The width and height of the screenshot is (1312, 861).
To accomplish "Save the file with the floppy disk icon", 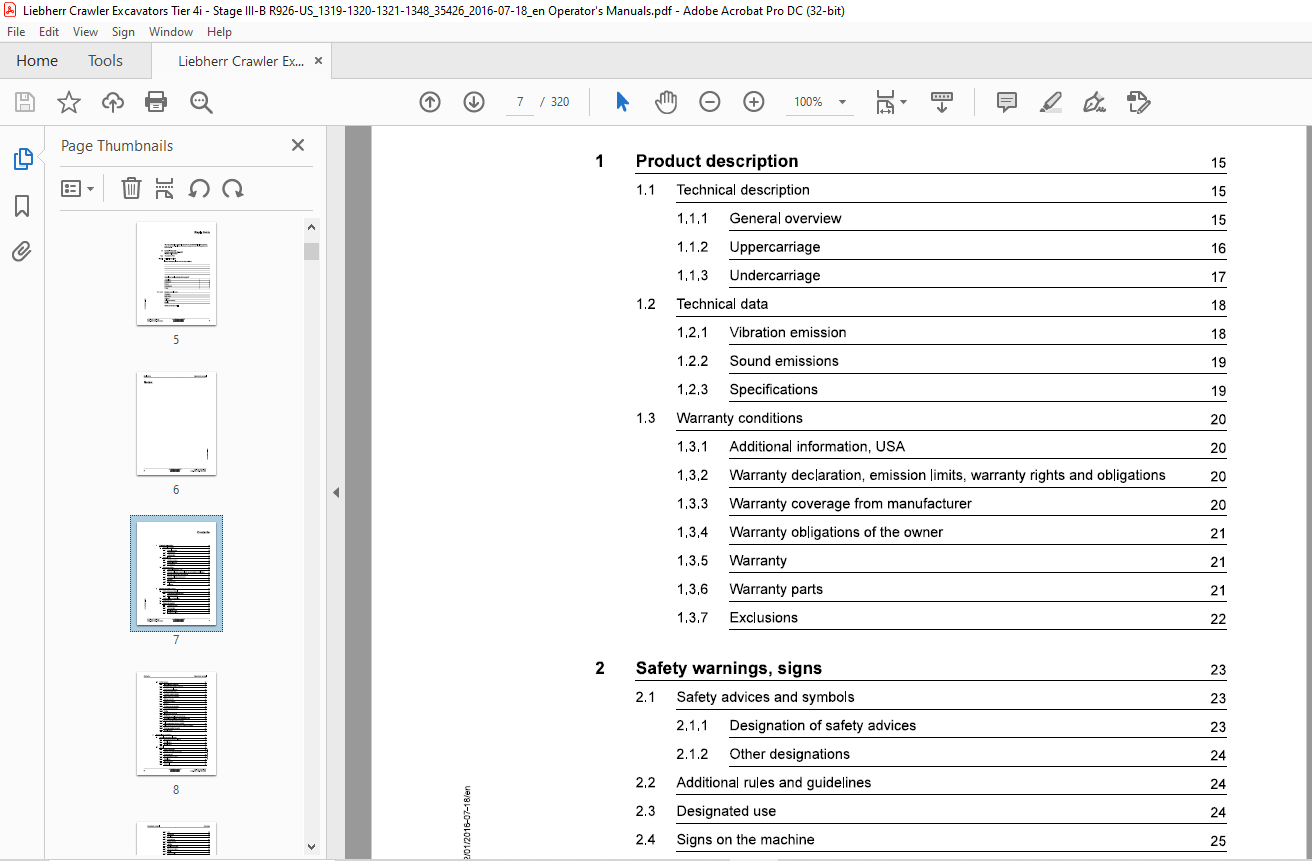I will (x=25, y=102).
